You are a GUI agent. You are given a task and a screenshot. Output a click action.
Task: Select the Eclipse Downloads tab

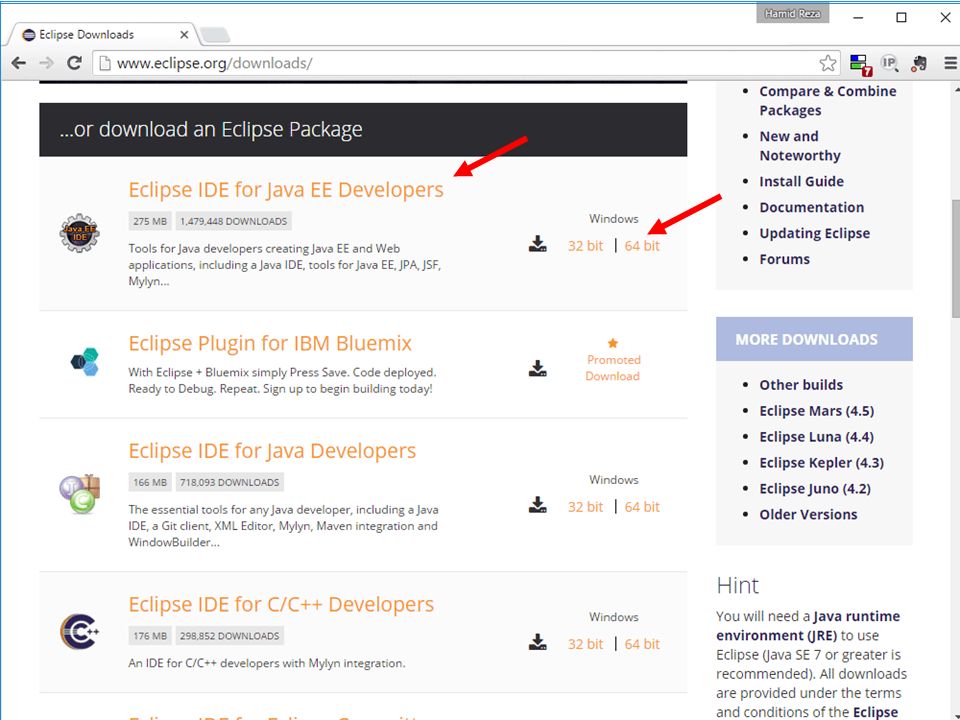(101, 35)
